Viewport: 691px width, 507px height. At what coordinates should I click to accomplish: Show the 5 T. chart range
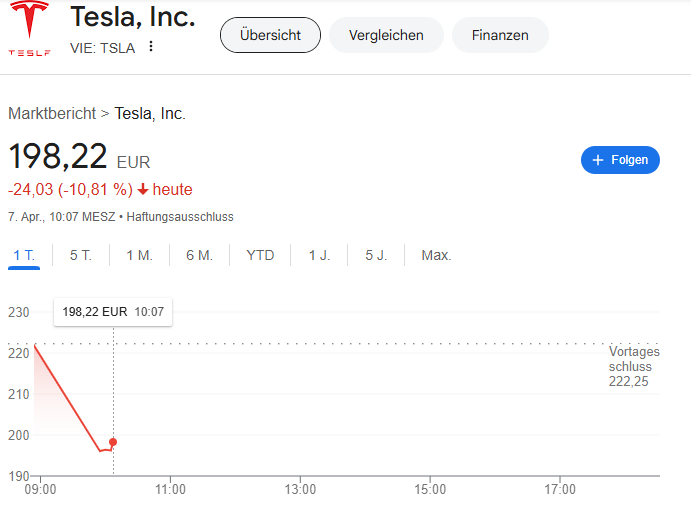pyautogui.click(x=80, y=256)
